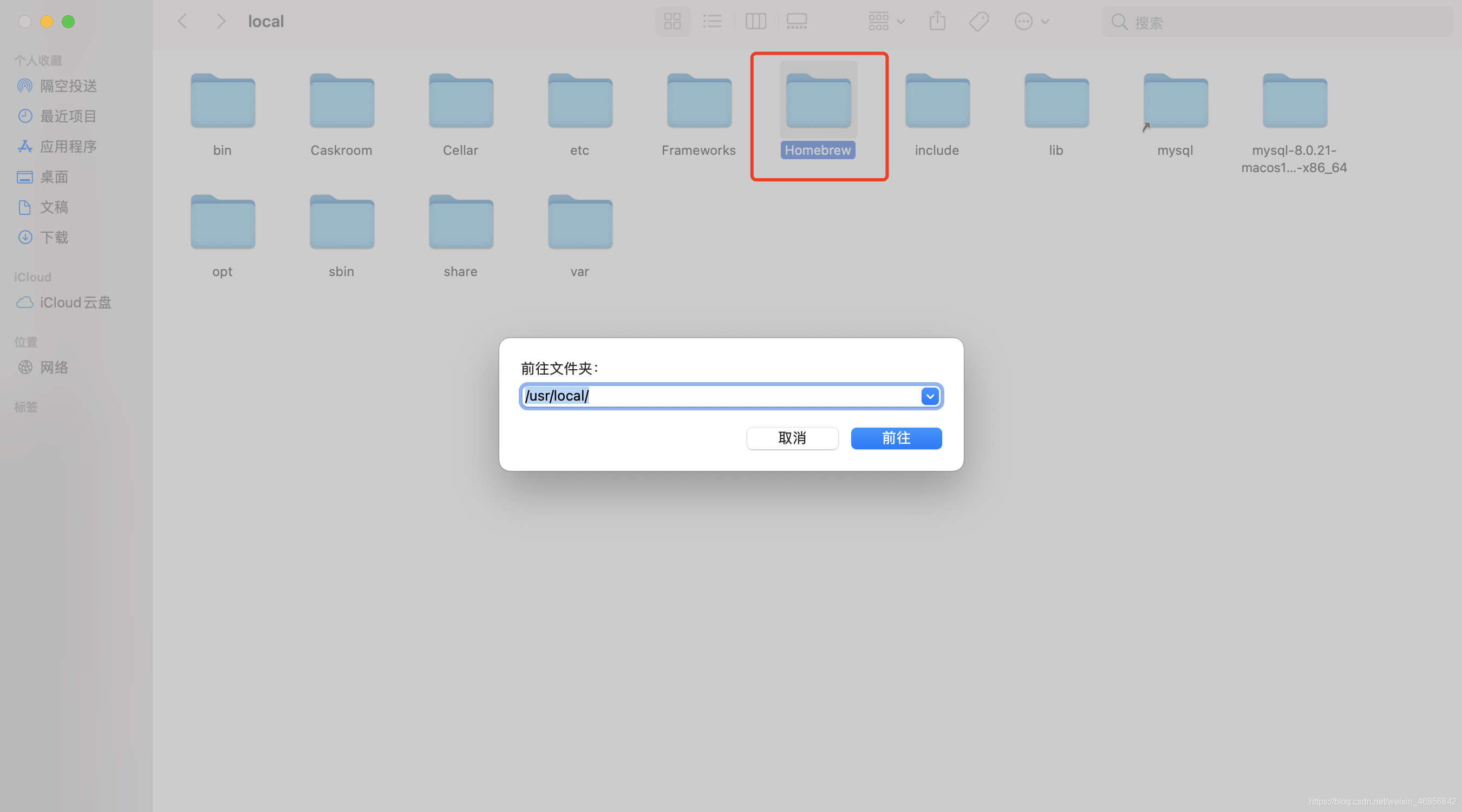This screenshot has height=812, width=1462.
Task: Select the Caskroom folder icon
Action: coord(342,101)
